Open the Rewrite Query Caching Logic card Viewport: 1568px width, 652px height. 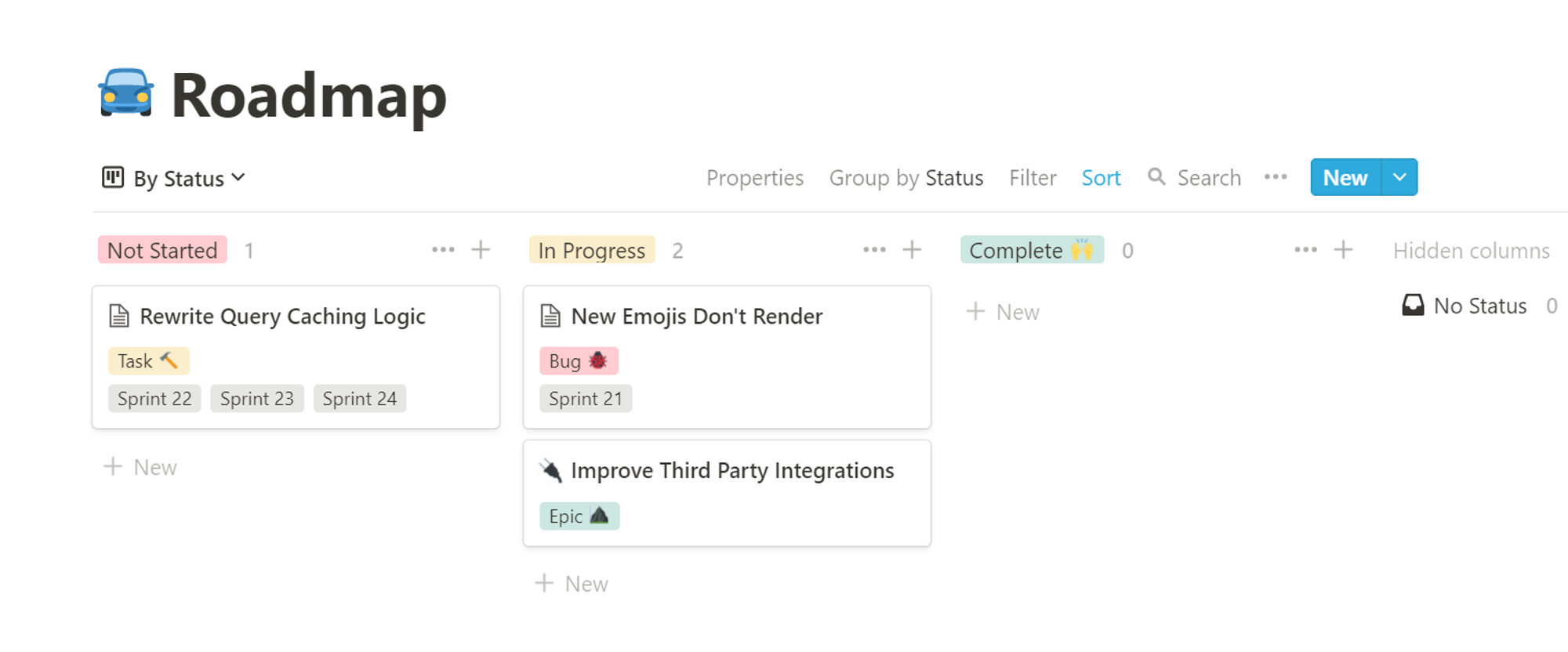click(296, 357)
